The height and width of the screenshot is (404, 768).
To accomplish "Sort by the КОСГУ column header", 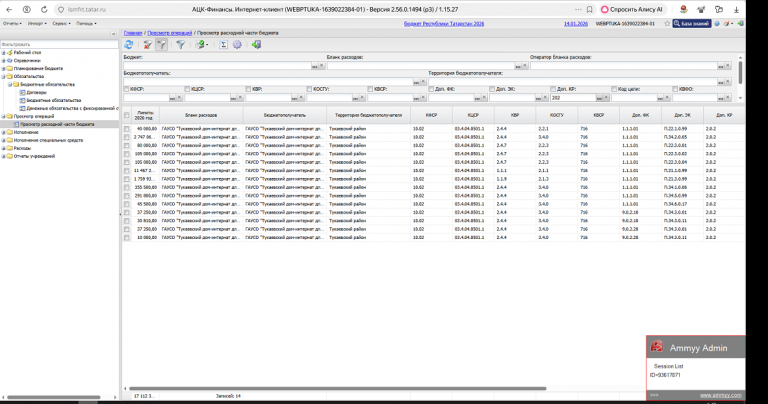I will click(556, 115).
